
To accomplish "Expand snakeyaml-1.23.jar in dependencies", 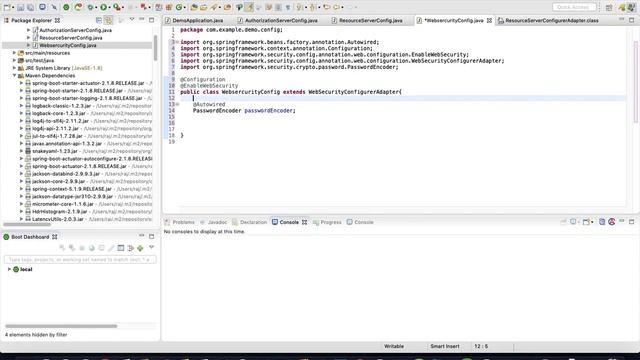I will [x=22, y=151].
